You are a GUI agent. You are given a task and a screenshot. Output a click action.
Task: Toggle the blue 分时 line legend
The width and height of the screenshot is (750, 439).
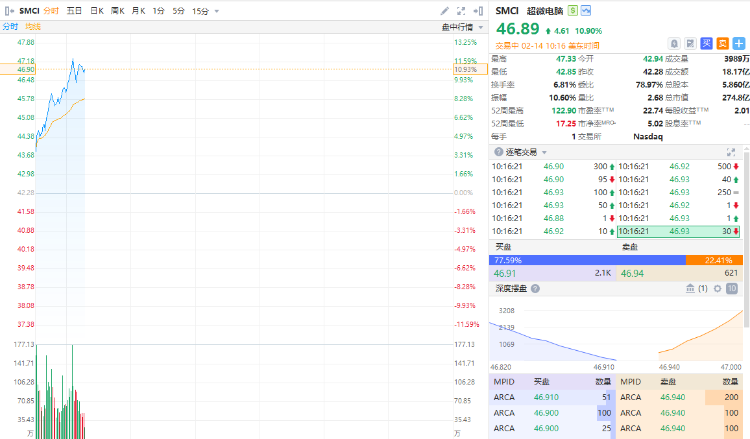point(10,27)
